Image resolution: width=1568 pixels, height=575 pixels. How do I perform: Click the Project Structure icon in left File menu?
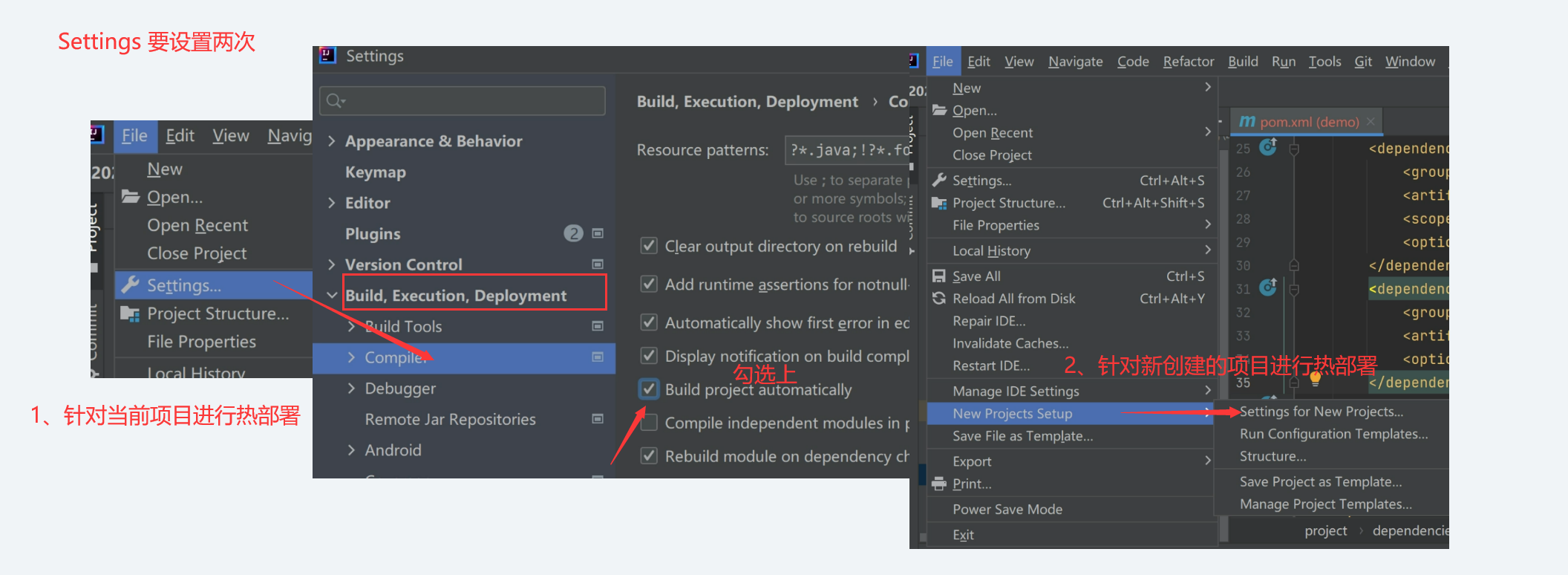(131, 314)
